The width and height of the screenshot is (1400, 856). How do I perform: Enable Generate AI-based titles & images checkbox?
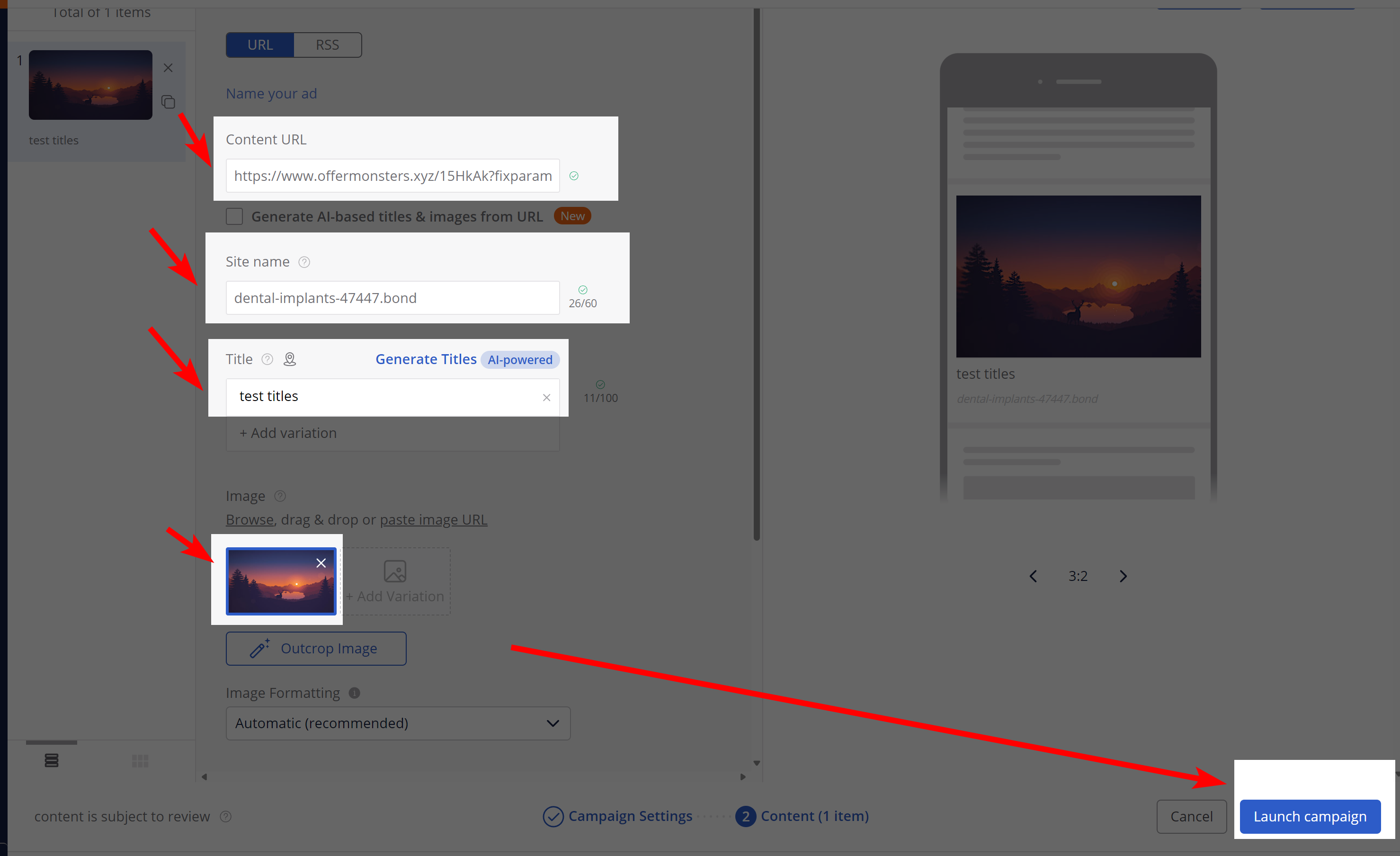[x=234, y=216]
